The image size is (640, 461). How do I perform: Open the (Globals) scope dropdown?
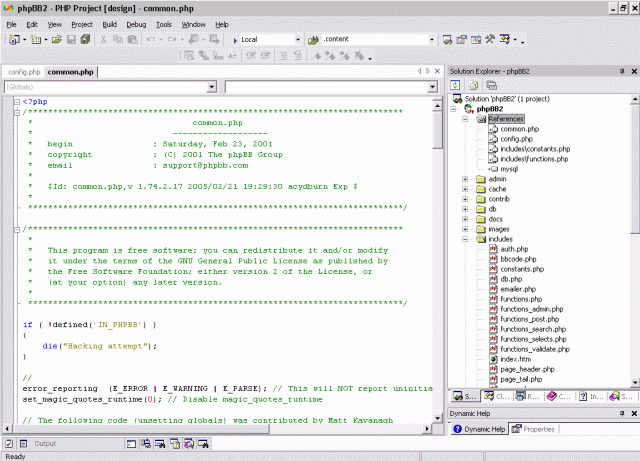tap(211, 87)
